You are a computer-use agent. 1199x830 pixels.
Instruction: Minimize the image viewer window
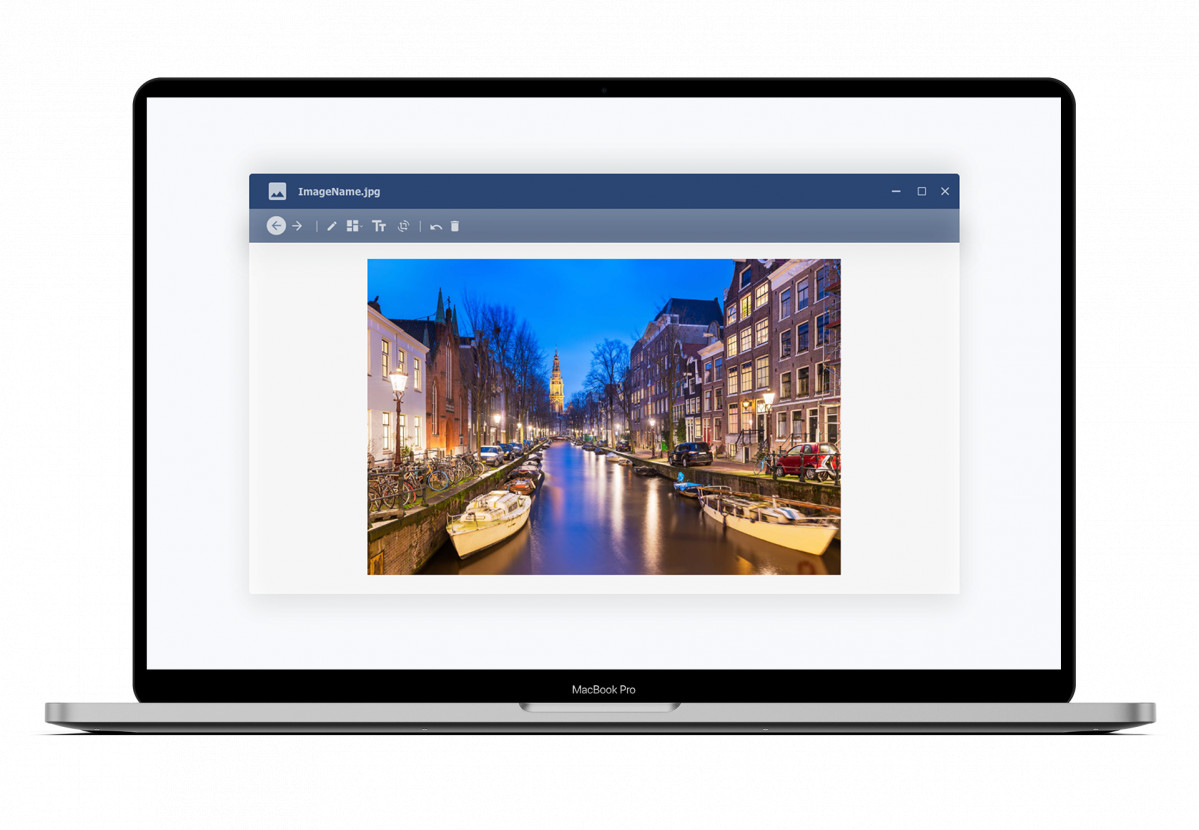(x=896, y=191)
